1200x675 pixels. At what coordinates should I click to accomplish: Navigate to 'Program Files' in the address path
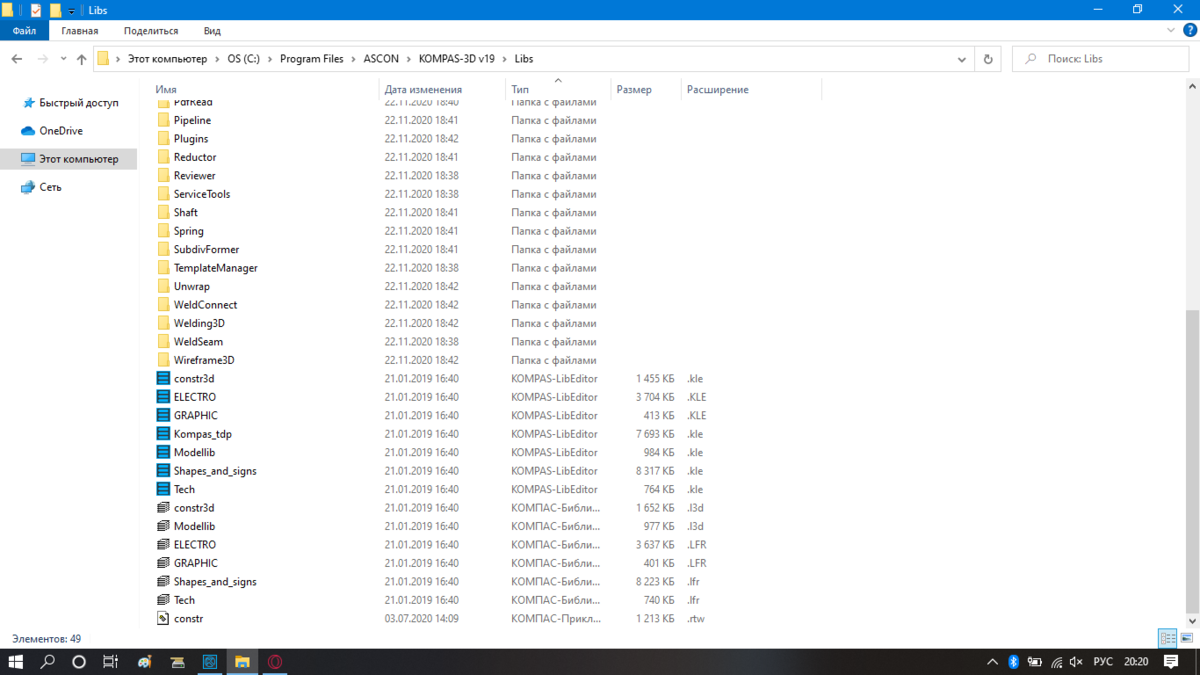[x=312, y=59]
